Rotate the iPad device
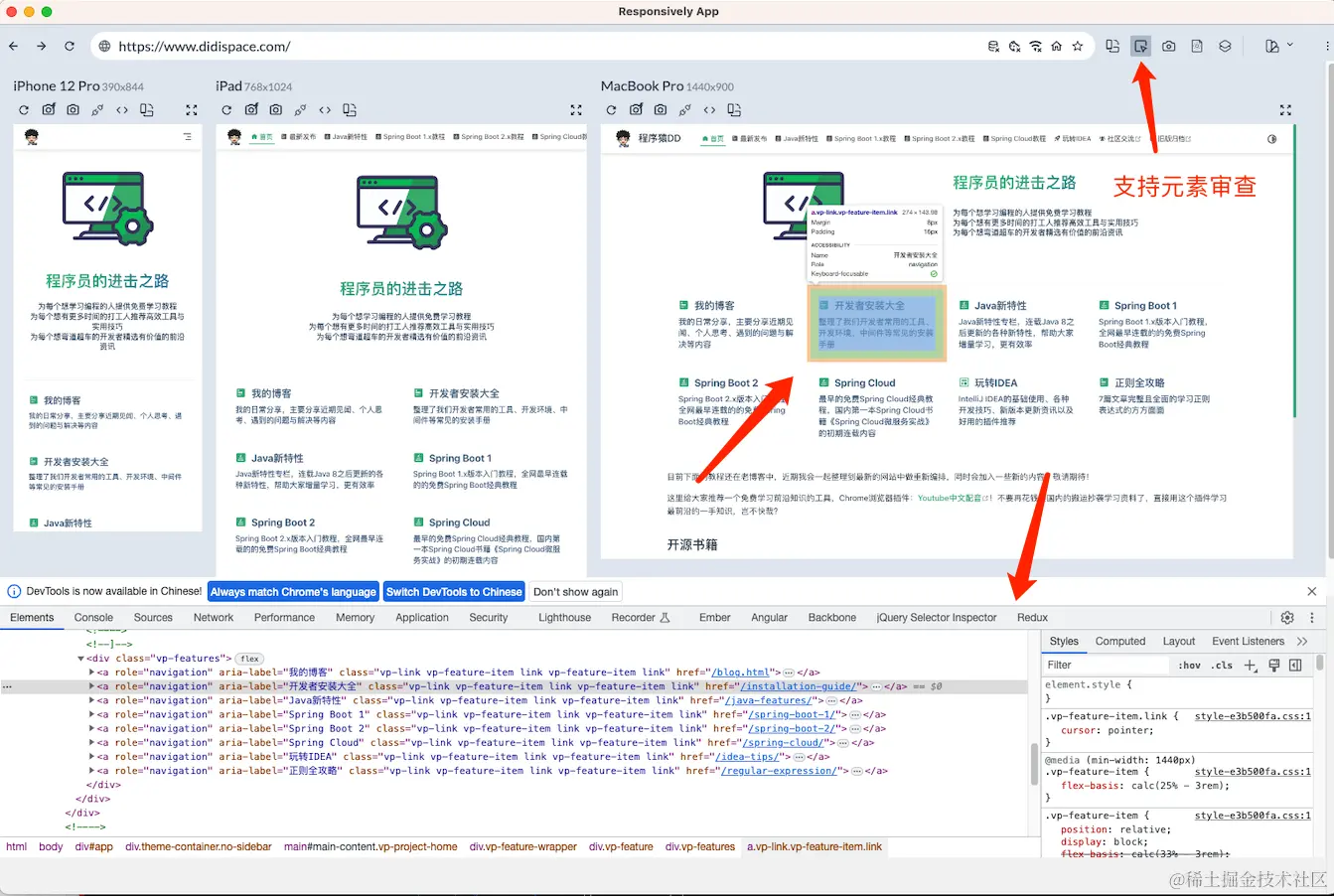Image resolution: width=1334 pixels, height=896 pixels. [350, 110]
